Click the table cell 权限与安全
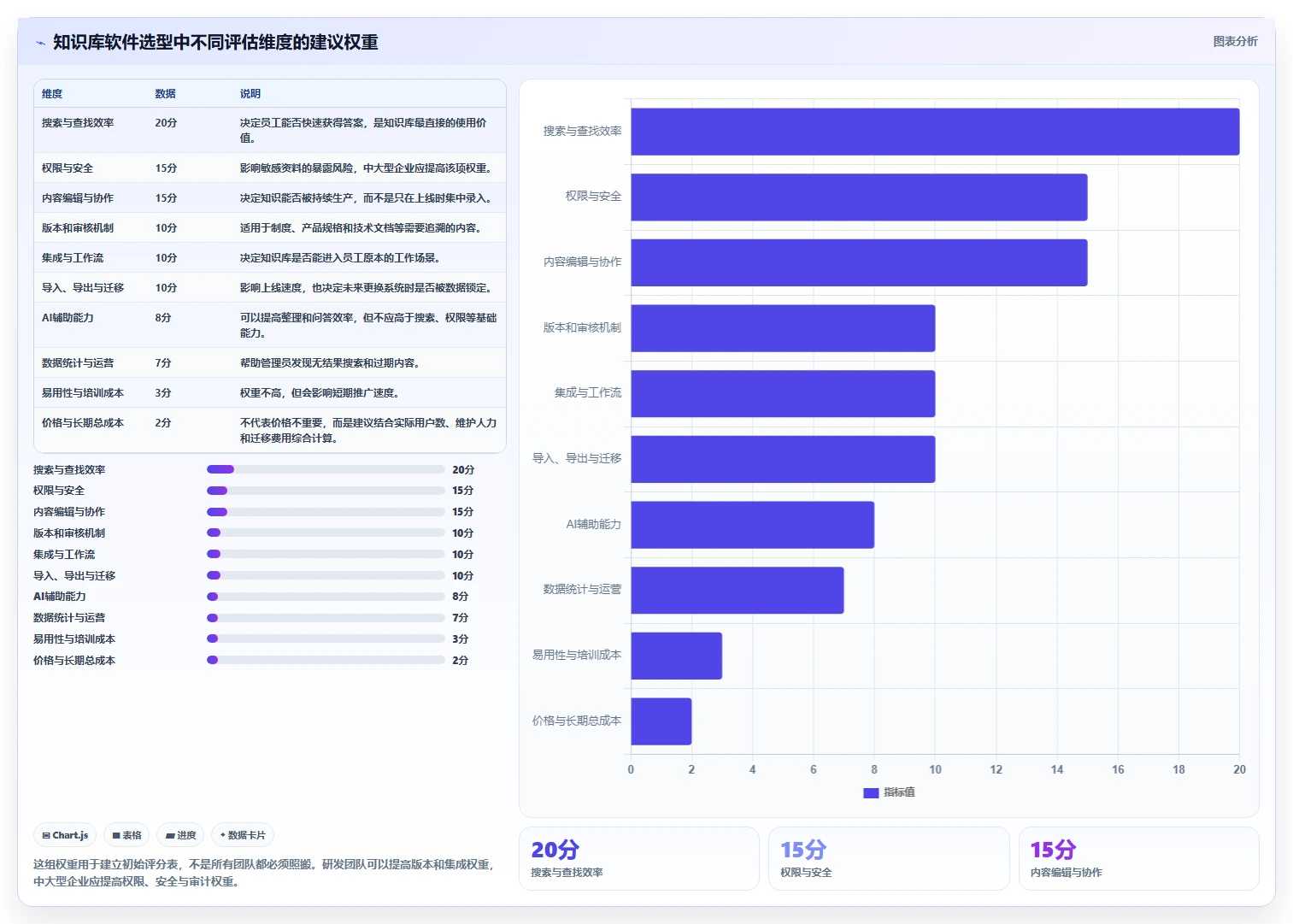The width and height of the screenshot is (1293, 924). click(x=68, y=168)
